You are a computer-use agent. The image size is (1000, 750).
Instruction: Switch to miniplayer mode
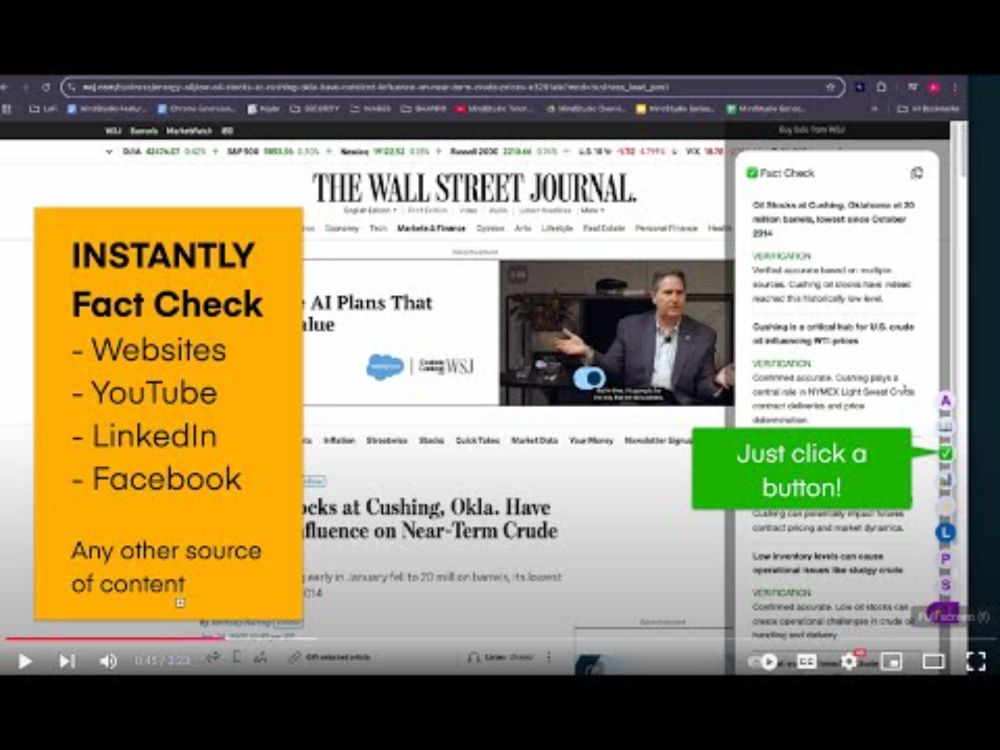(x=892, y=662)
